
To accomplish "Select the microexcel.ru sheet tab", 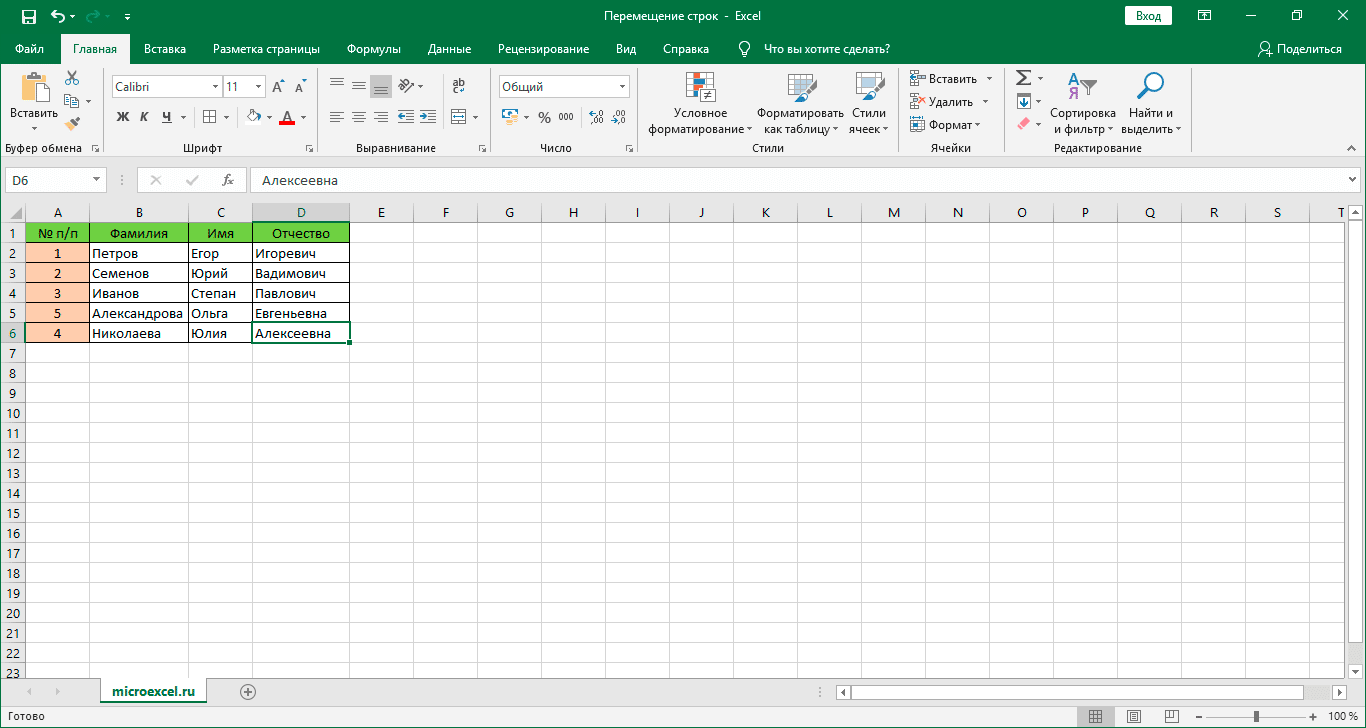I will click(x=152, y=690).
